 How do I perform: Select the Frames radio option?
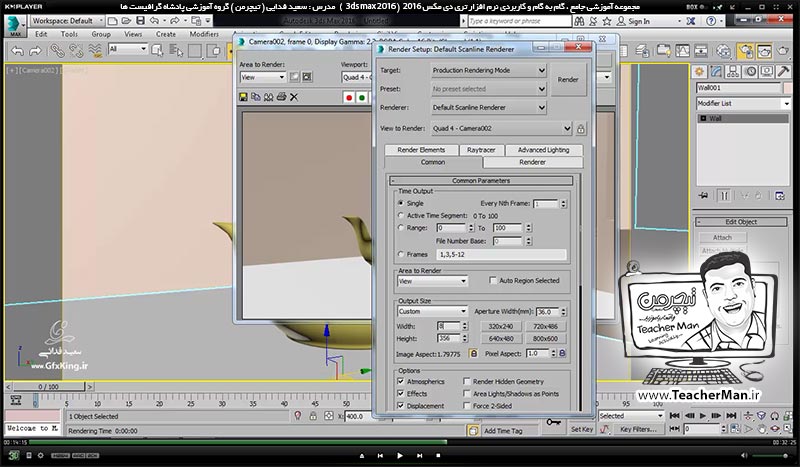401,254
